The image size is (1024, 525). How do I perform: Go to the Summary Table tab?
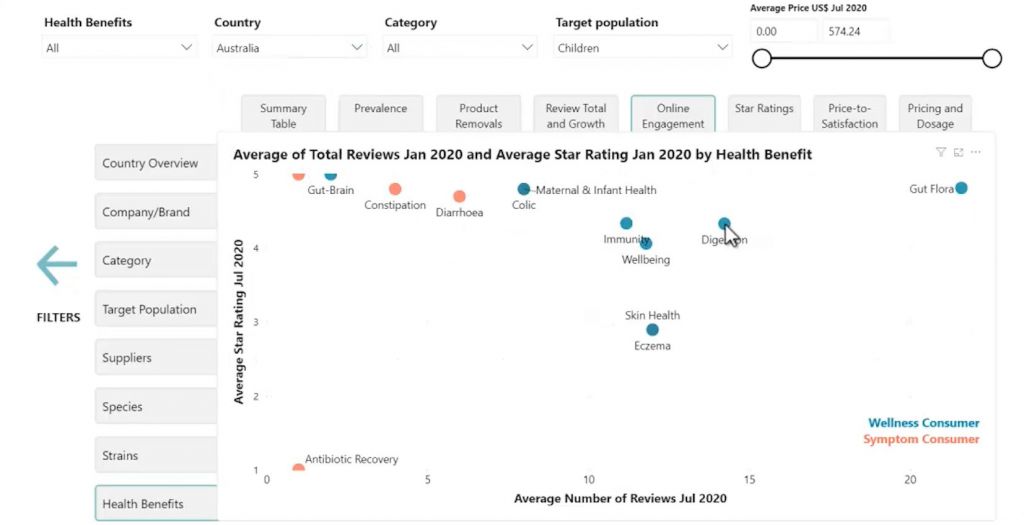click(283, 114)
